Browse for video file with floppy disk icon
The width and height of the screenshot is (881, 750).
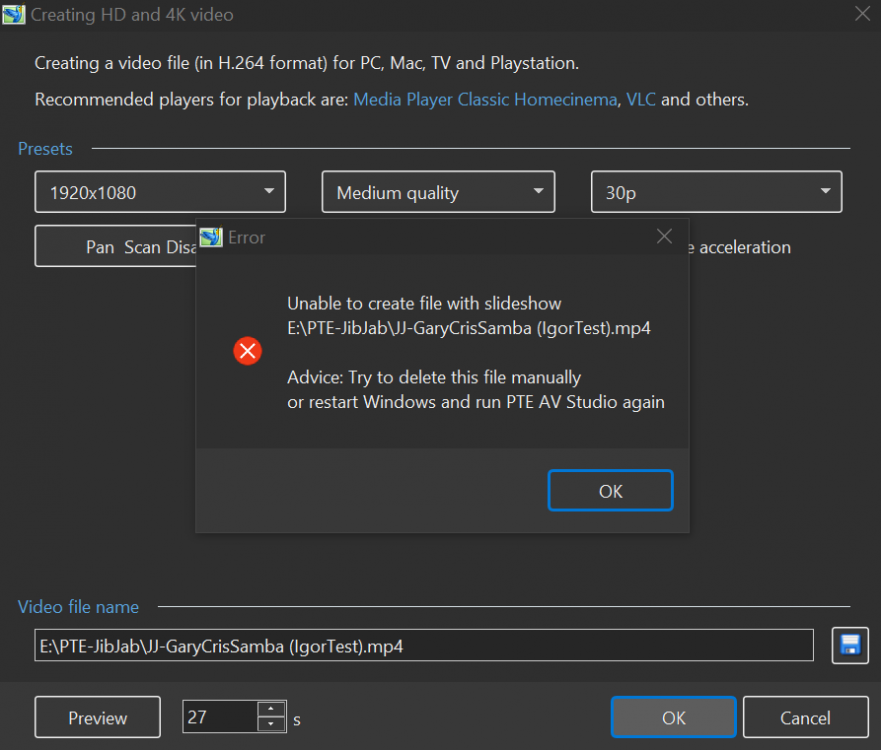click(850, 645)
